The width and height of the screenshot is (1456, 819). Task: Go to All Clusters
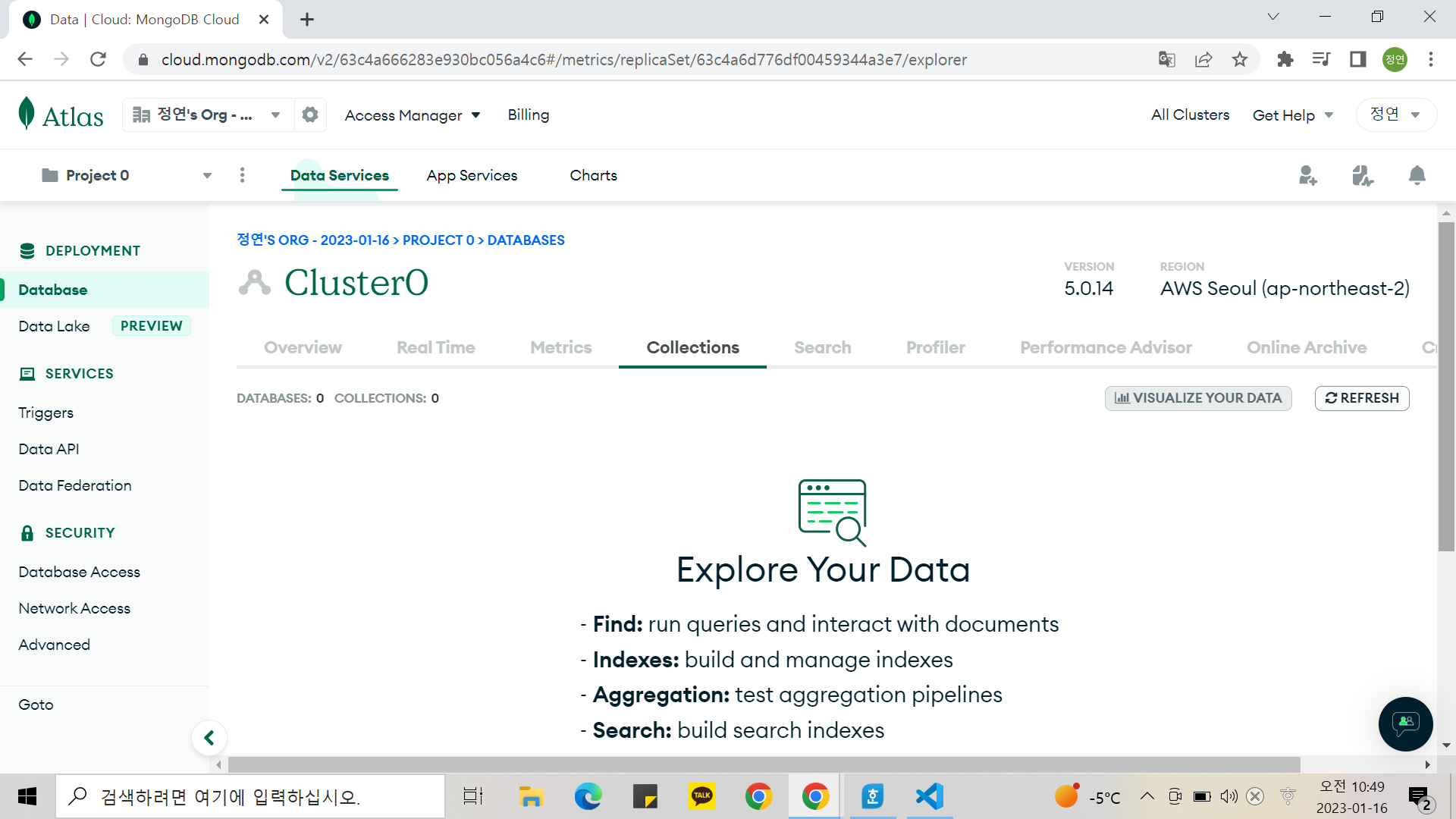[x=1191, y=115]
